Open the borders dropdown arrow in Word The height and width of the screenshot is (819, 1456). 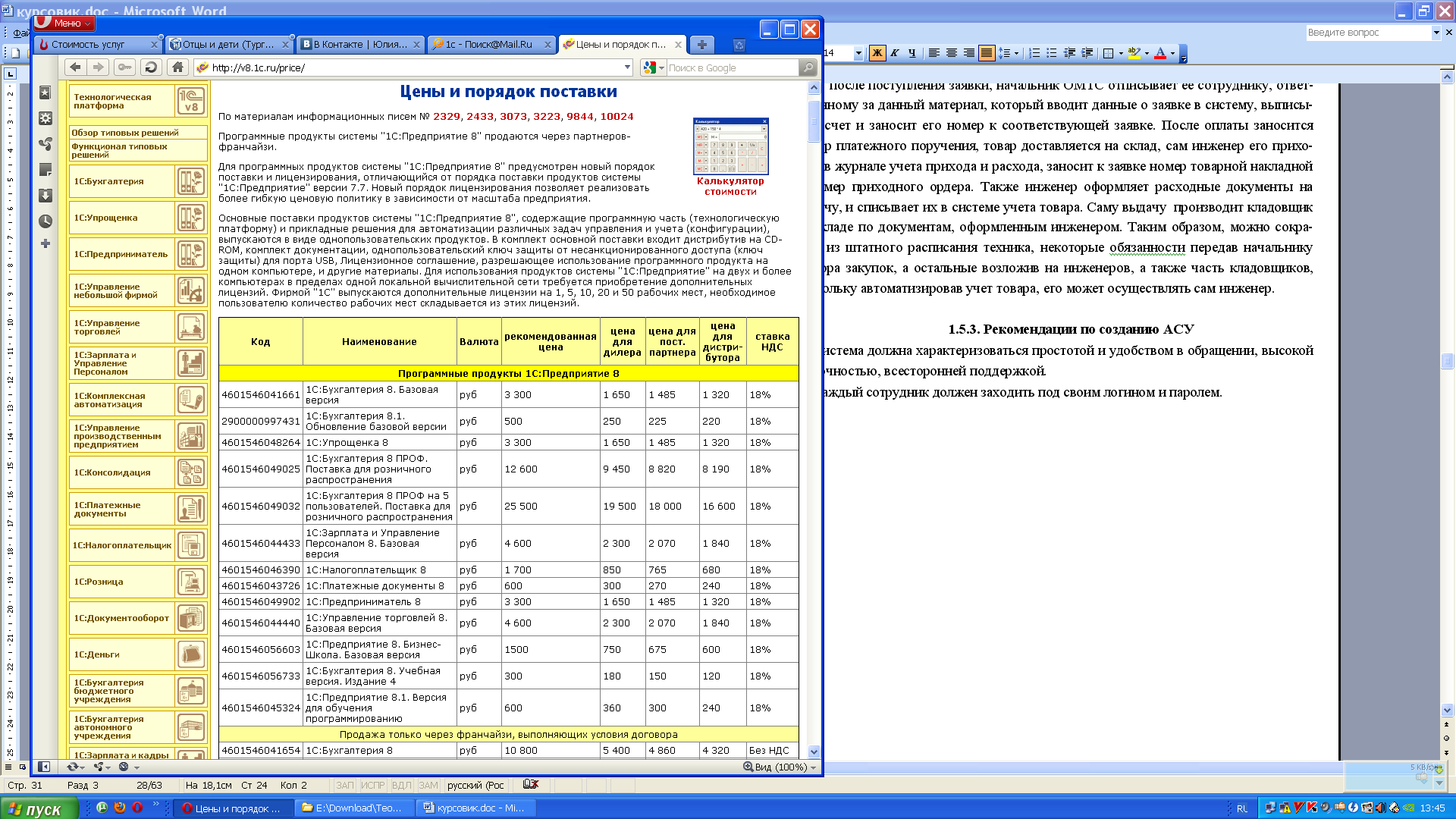(x=1121, y=53)
